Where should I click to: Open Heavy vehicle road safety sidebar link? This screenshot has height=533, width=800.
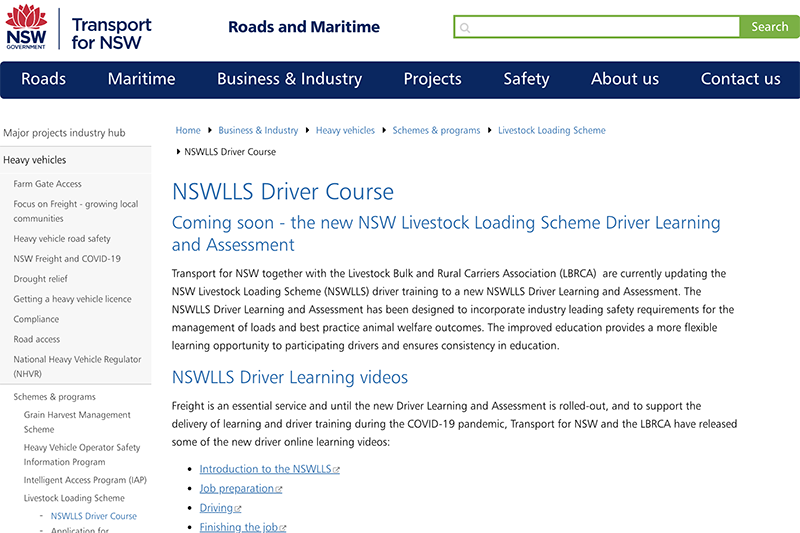(62, 239)
